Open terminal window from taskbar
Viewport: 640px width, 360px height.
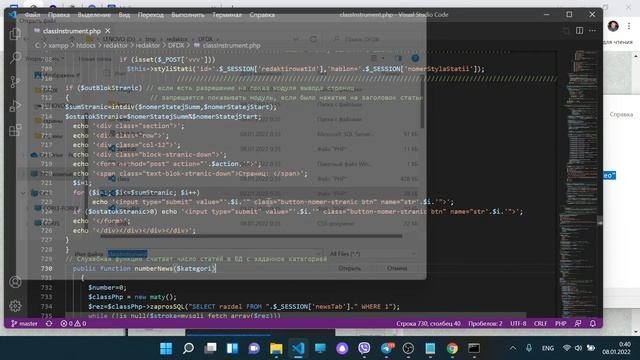point(474,348)
